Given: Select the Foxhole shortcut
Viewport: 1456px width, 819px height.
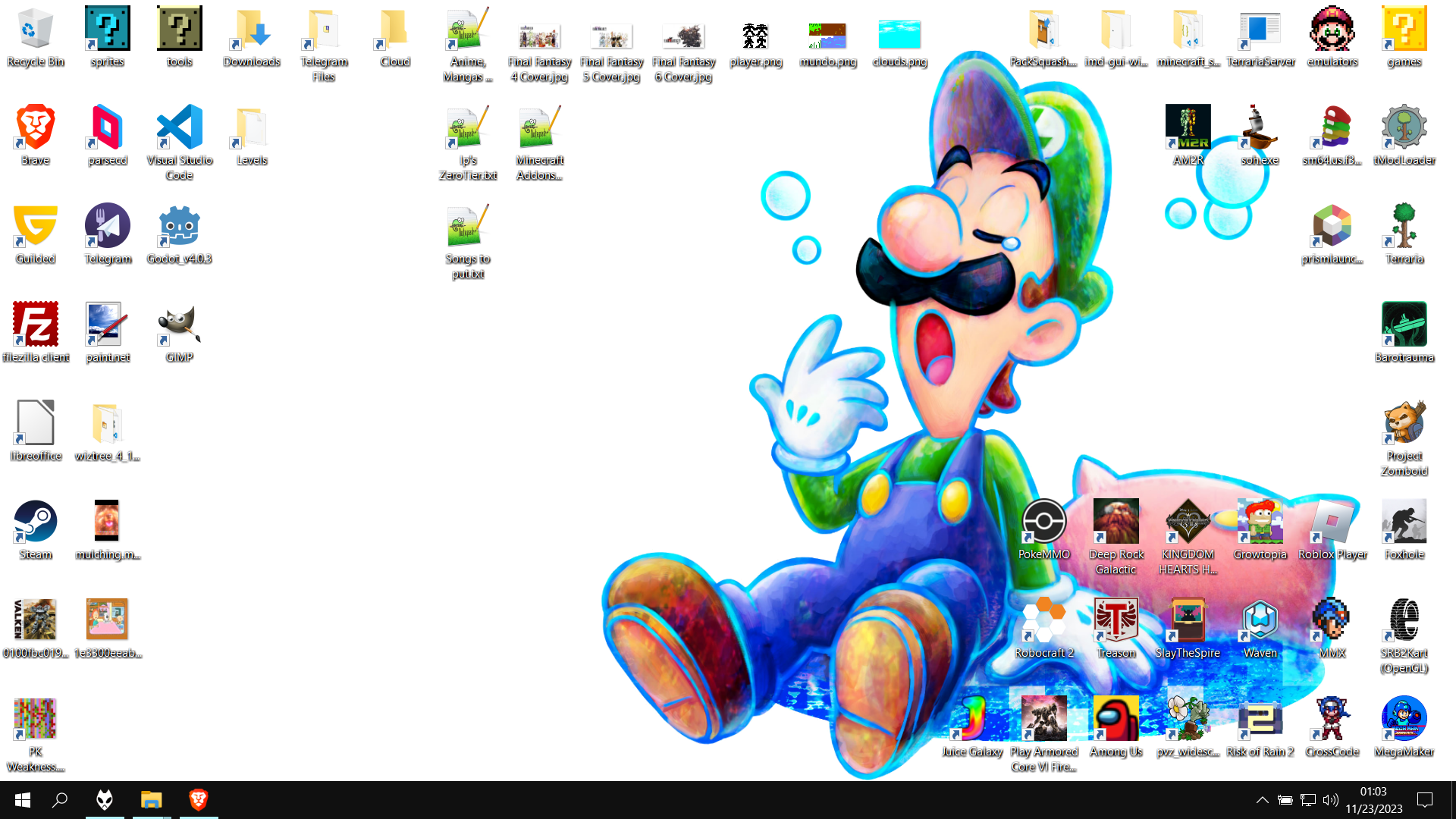Looking at the screenshot, I should (x=1404, y=529).
